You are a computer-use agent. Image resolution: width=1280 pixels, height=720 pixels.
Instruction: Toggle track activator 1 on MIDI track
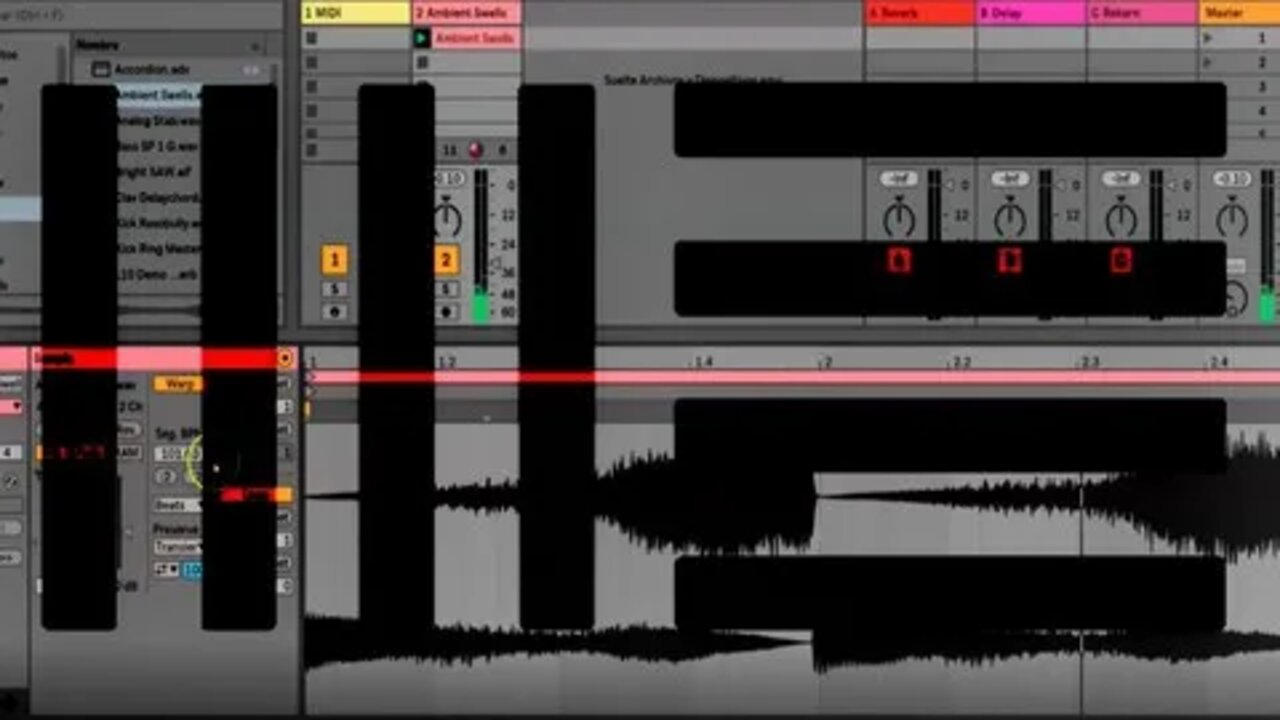pos(334,261)
